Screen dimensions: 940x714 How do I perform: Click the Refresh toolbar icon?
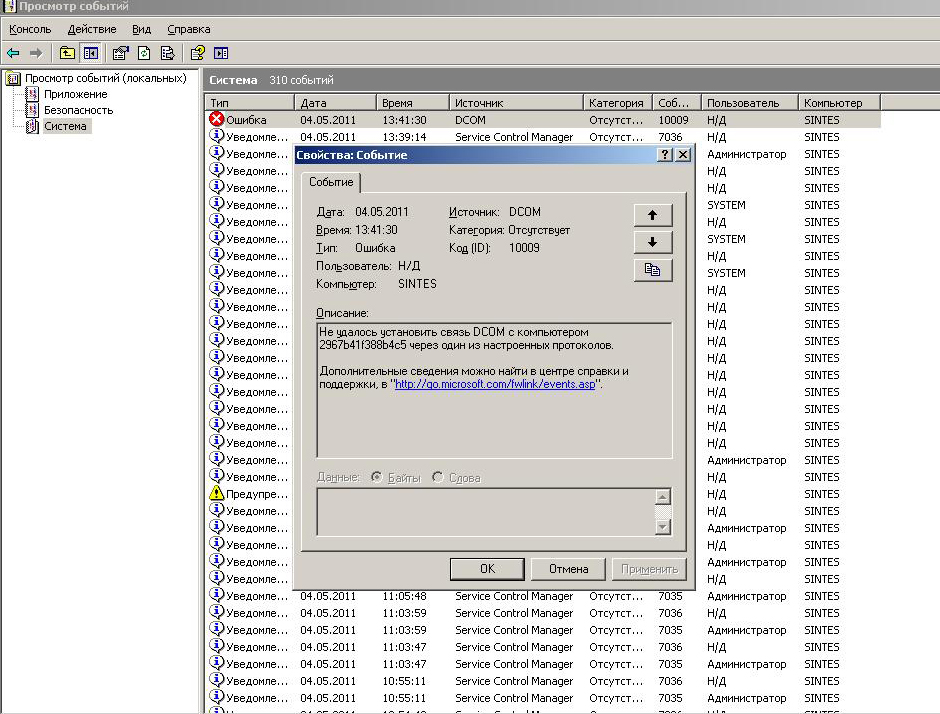coord(144,53)
